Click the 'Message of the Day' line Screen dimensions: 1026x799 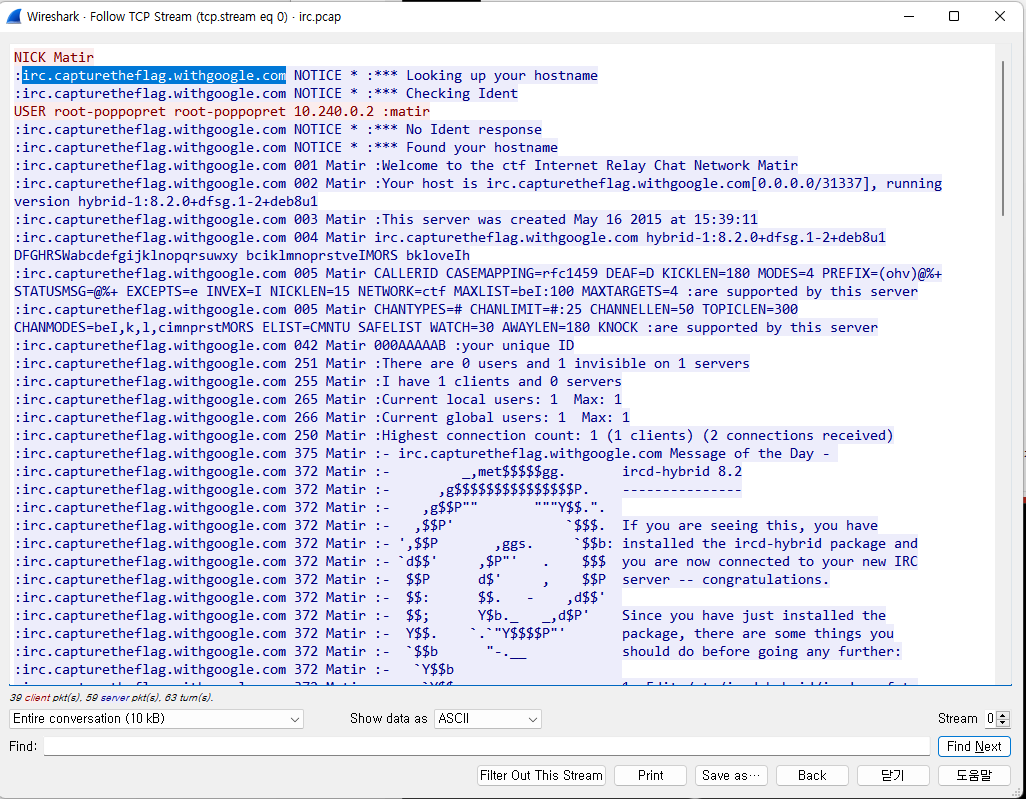click(425, 453)
